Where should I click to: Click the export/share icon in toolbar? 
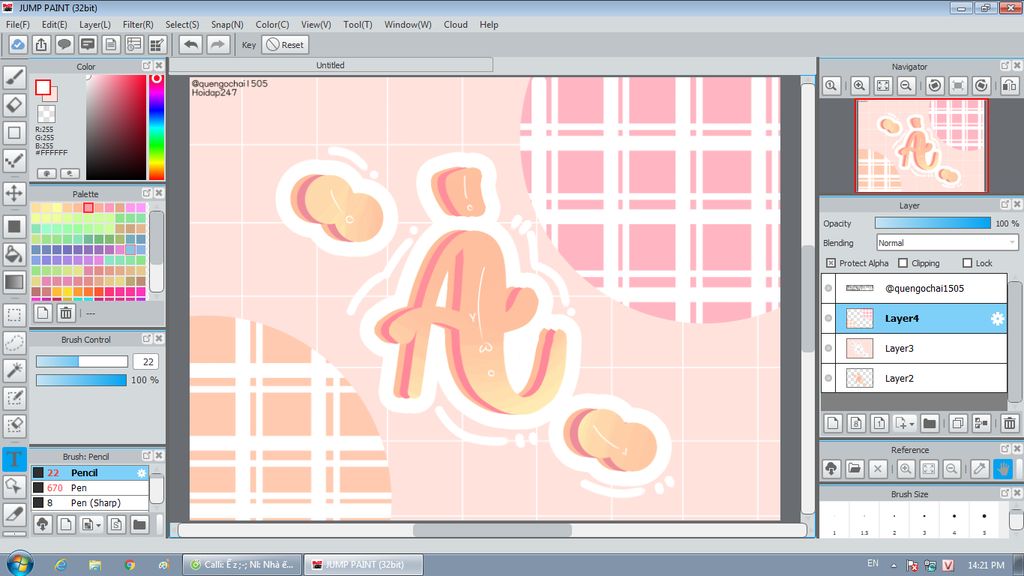41,44
